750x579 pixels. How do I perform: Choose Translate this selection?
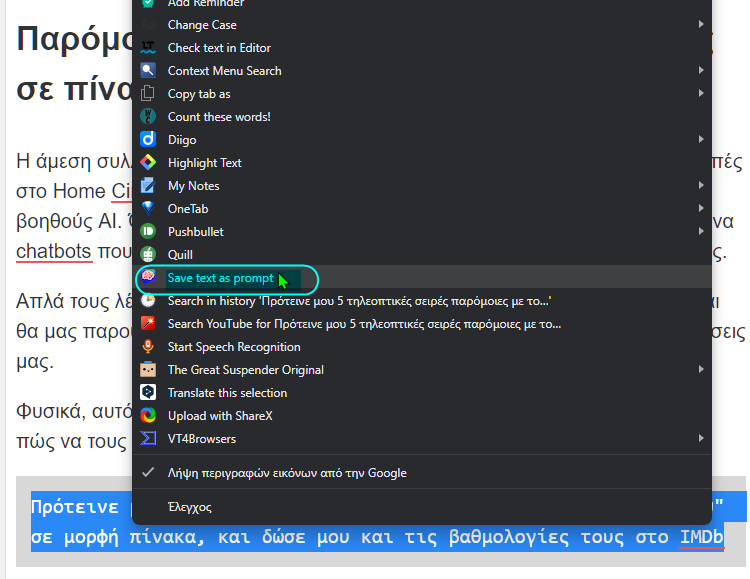tap(422, 392)
